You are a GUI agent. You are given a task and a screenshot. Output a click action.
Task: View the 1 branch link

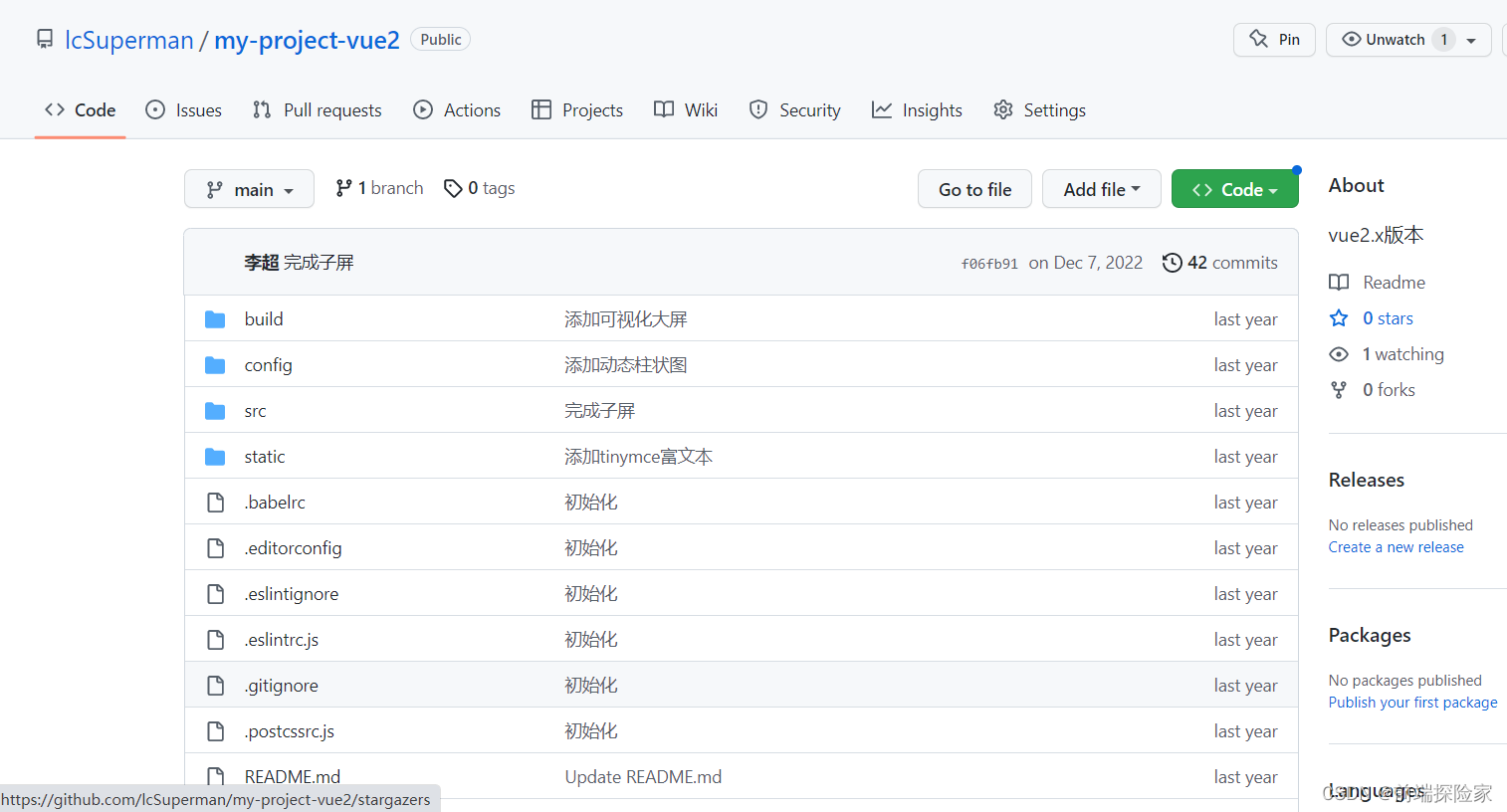pyautogui.click(x=379, y=188)
